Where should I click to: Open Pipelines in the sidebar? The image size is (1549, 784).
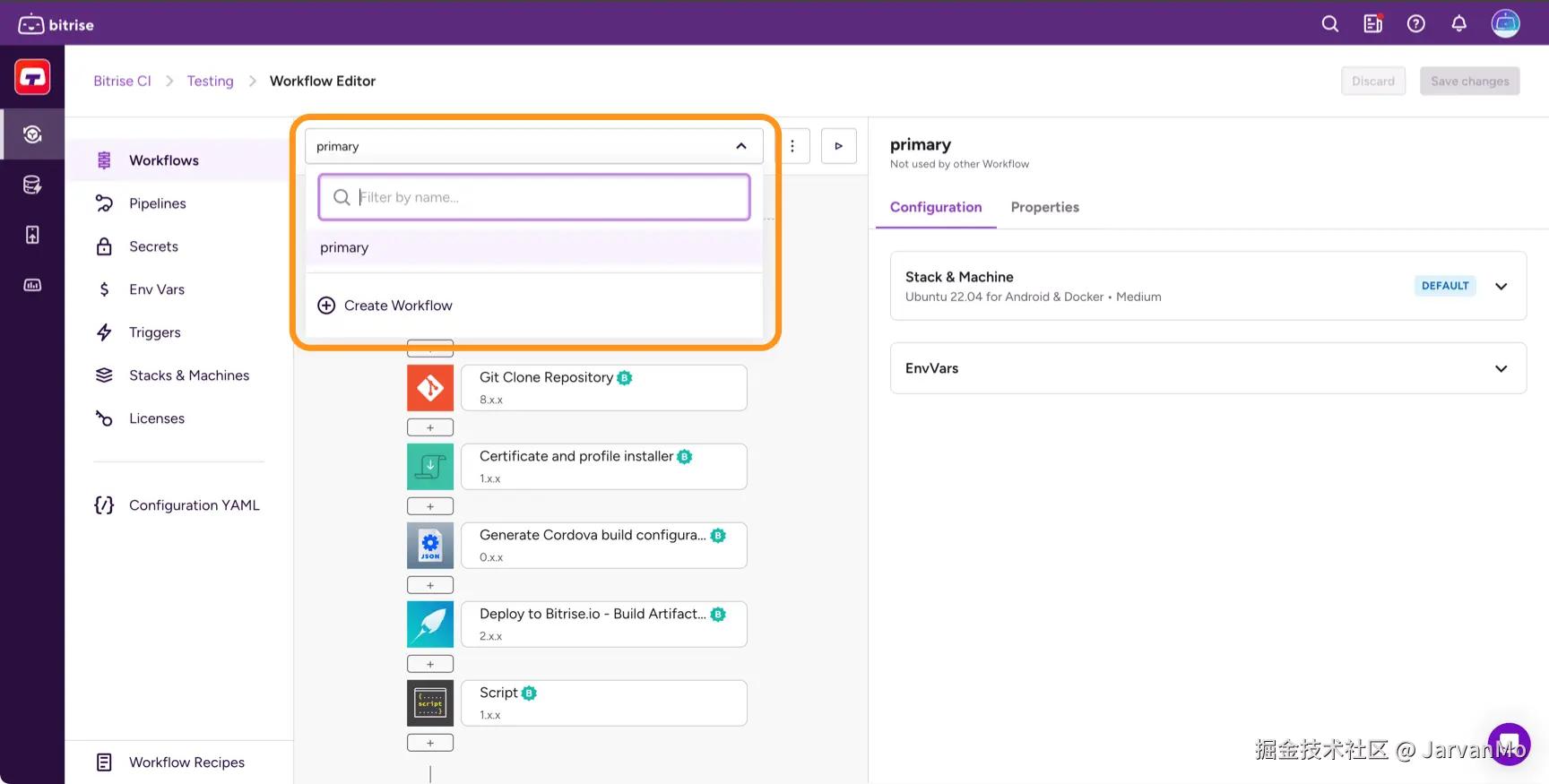click(157, 203)
